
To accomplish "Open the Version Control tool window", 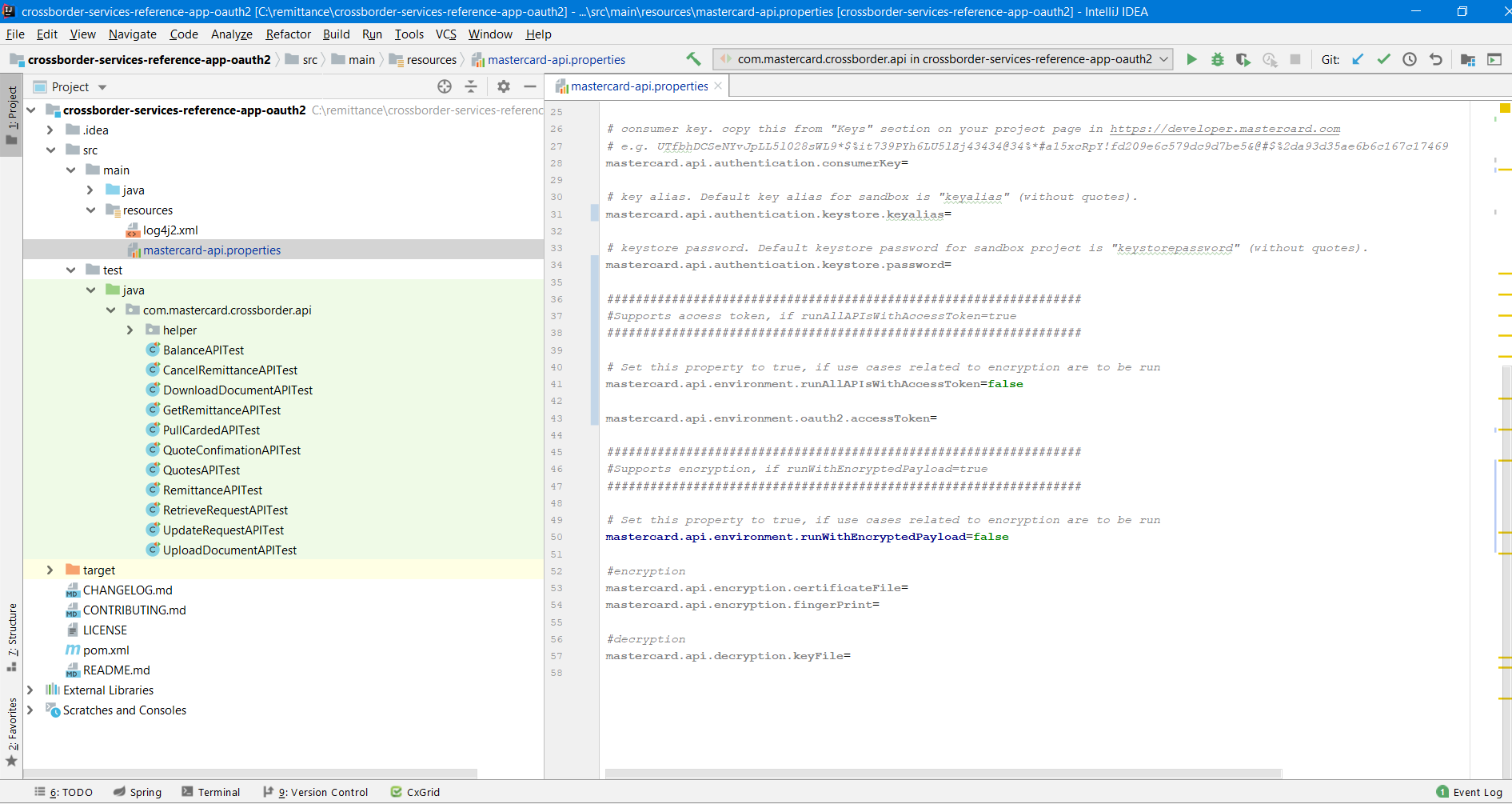I will (x=316, y=792).
